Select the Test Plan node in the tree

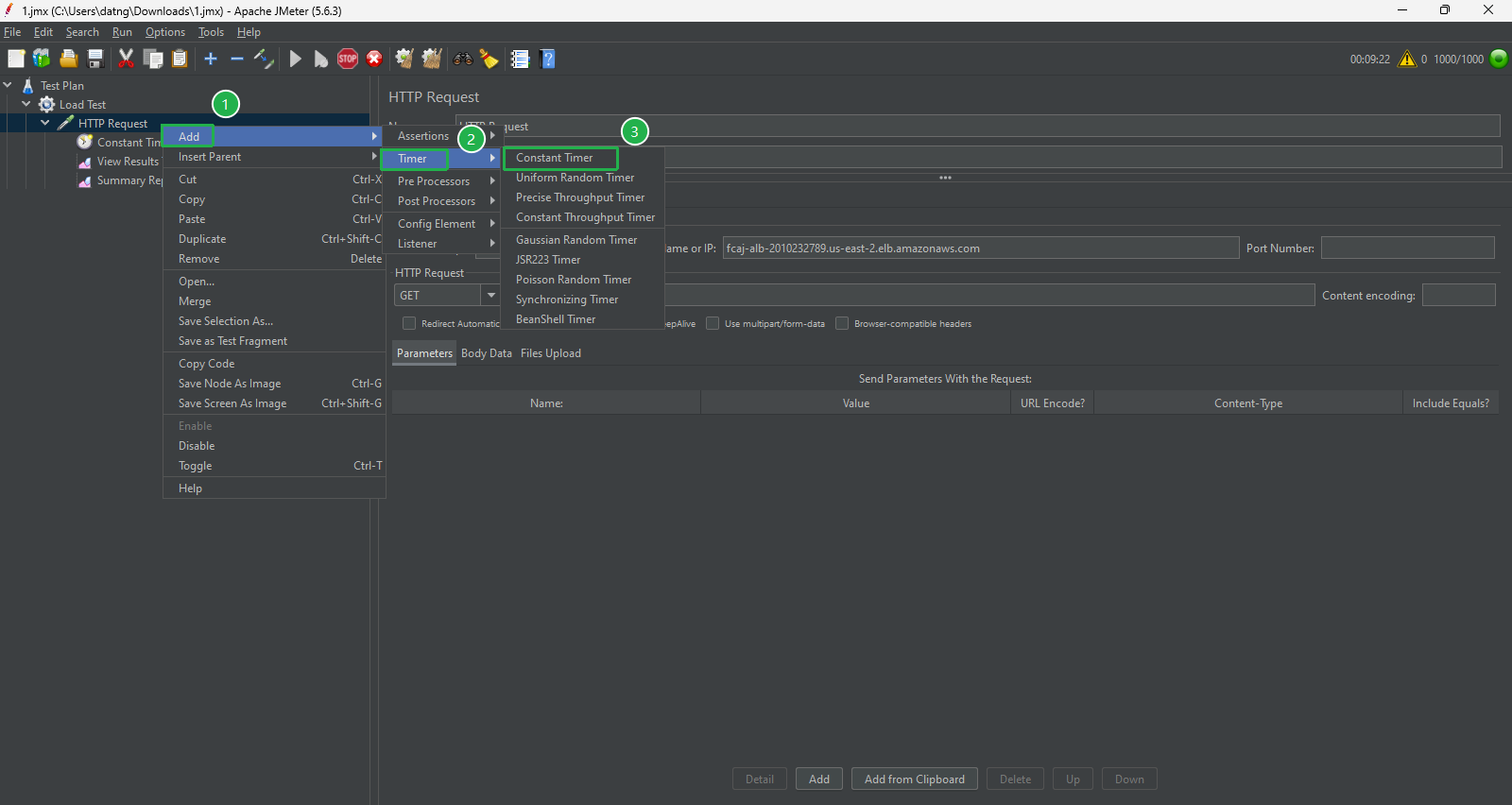(x=61, y=86)
